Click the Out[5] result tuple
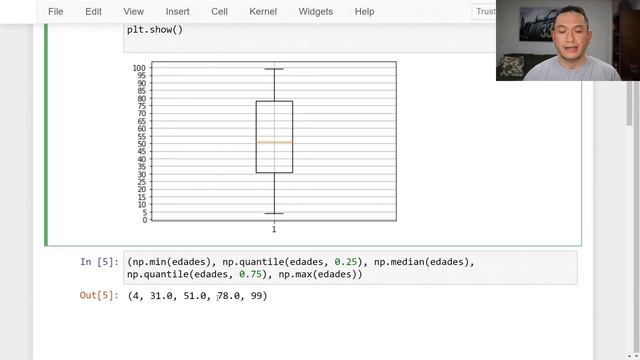The height and width of the screenshot is (360, 640). pyautogui.click(x=197, y=296)
